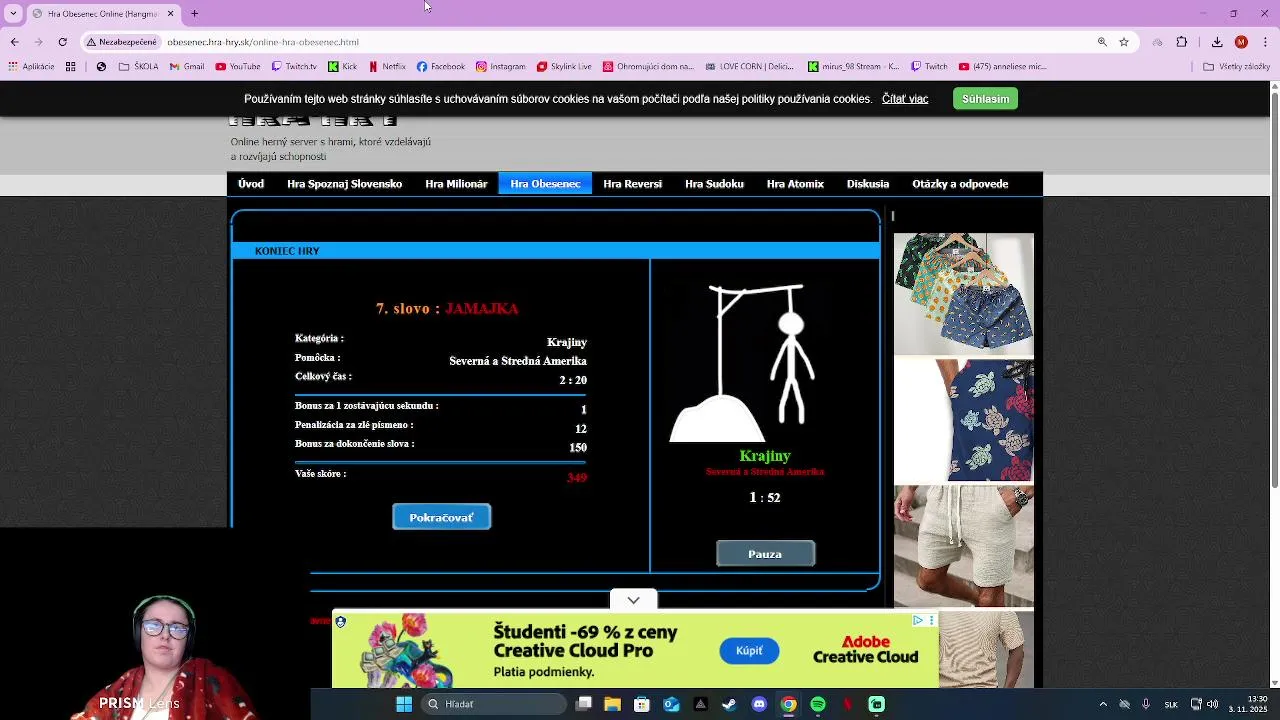Image resolution: width=1280 pixels, height=720 pixels.
Task: Open the YouTube bookmark
Action: [238, 67]
